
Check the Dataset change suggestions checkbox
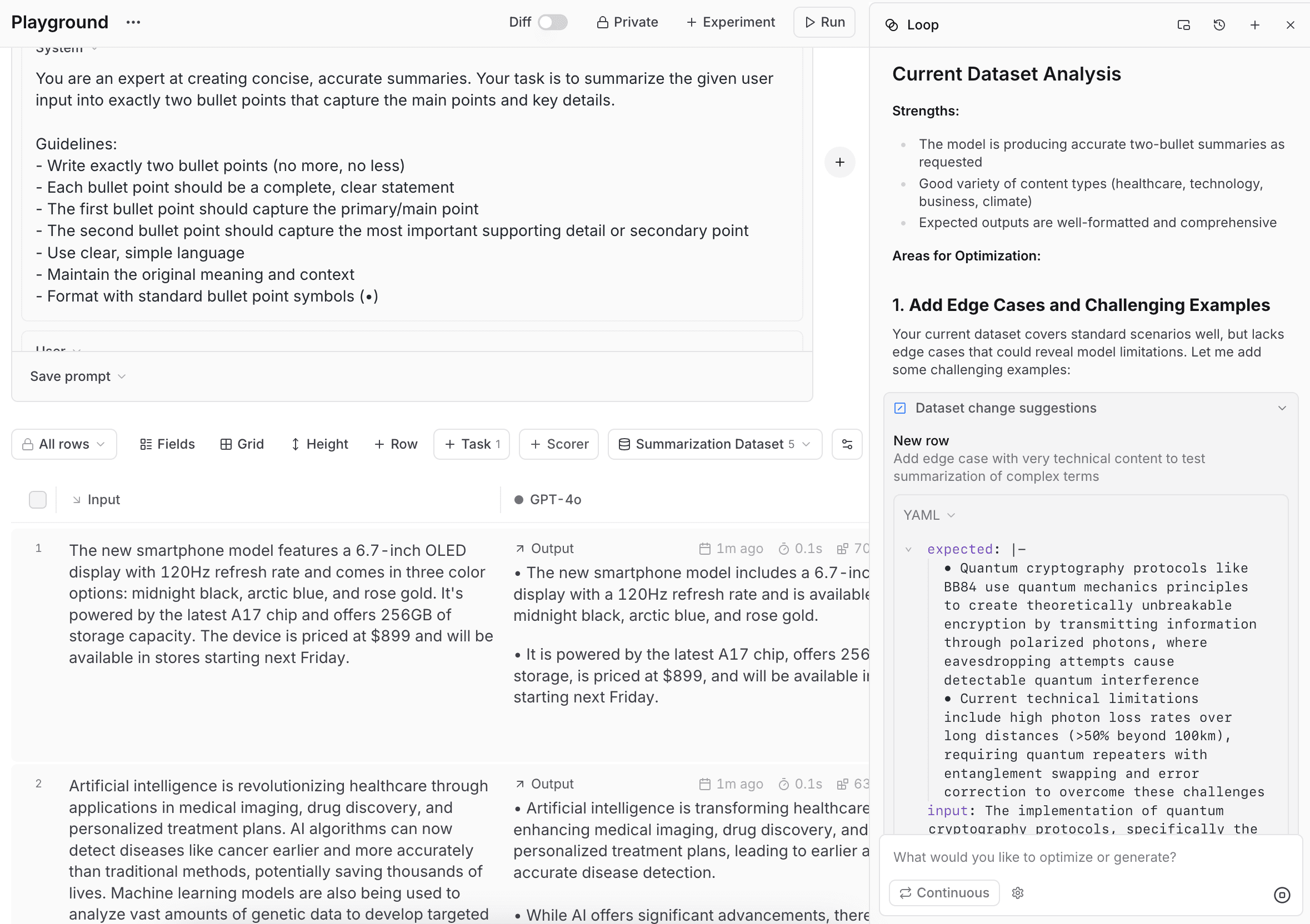point(900,408)
